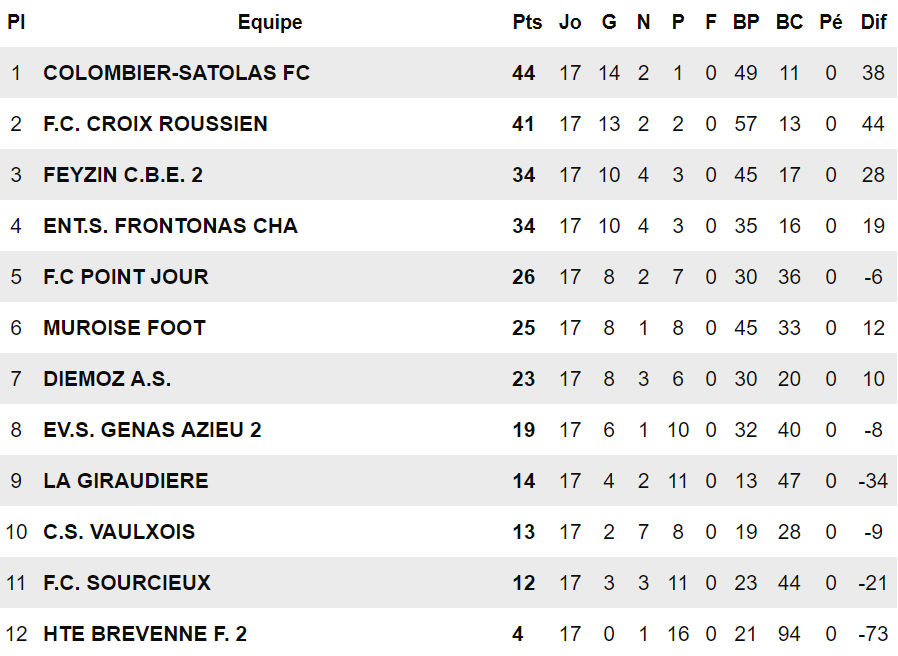Click the ENT.S. FRONTONAS CHA team name
The height and width of the screenshot is (656, 898).
pyautogui.click(x=170, y=226)
